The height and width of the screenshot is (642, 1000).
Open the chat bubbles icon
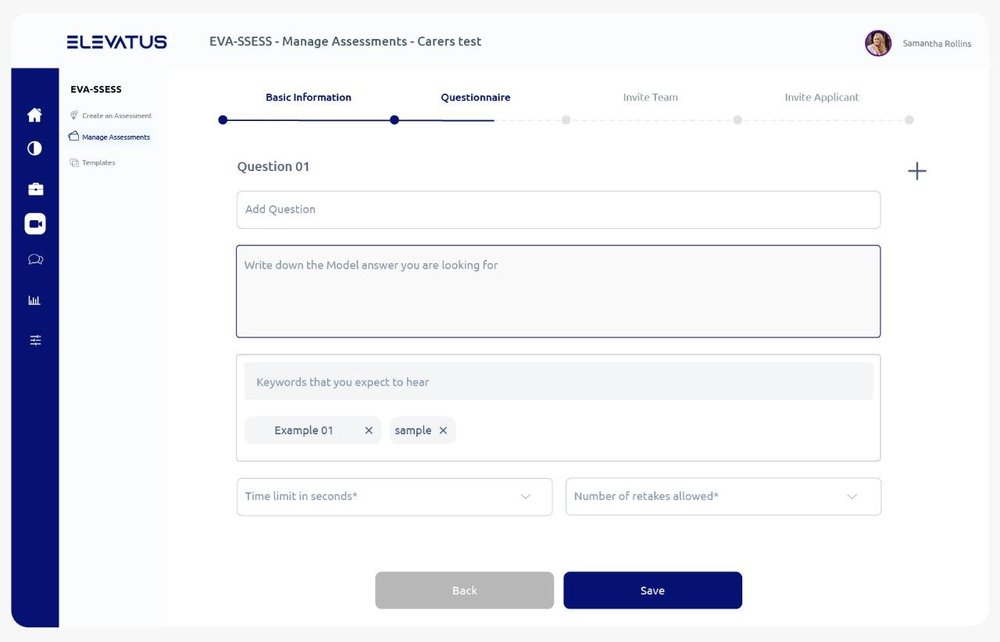[35, 260]
